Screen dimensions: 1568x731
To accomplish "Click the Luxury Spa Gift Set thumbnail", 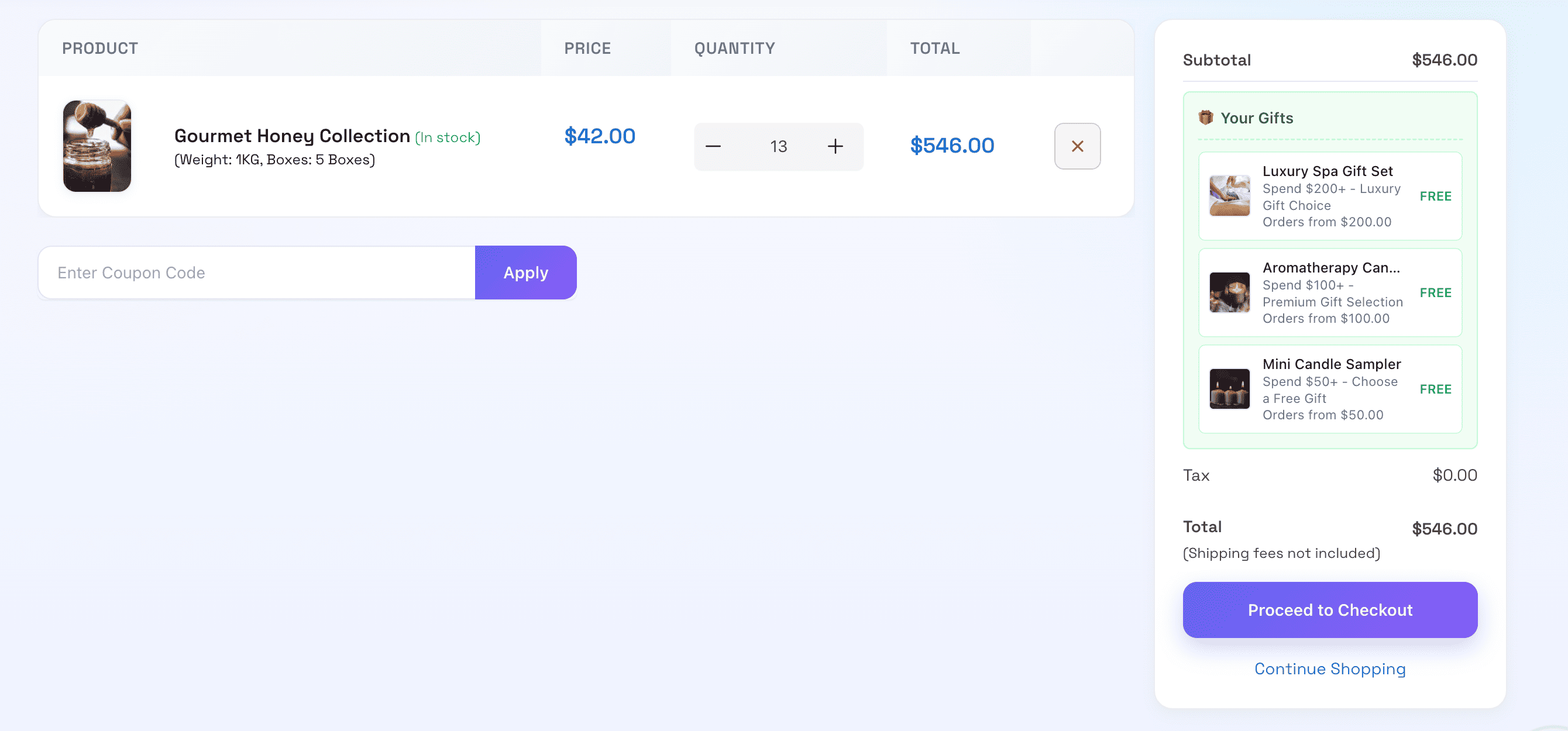I will [1229, 196].
